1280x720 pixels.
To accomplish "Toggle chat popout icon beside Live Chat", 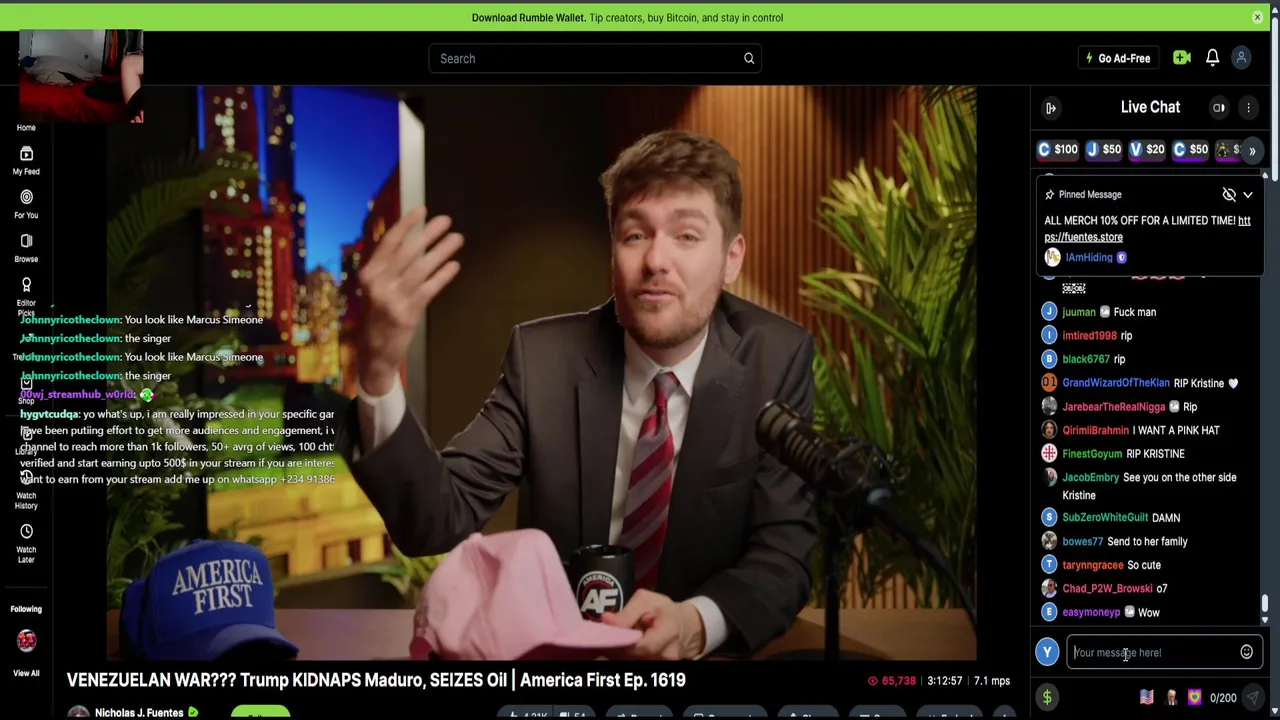I will pos(1219,108).
